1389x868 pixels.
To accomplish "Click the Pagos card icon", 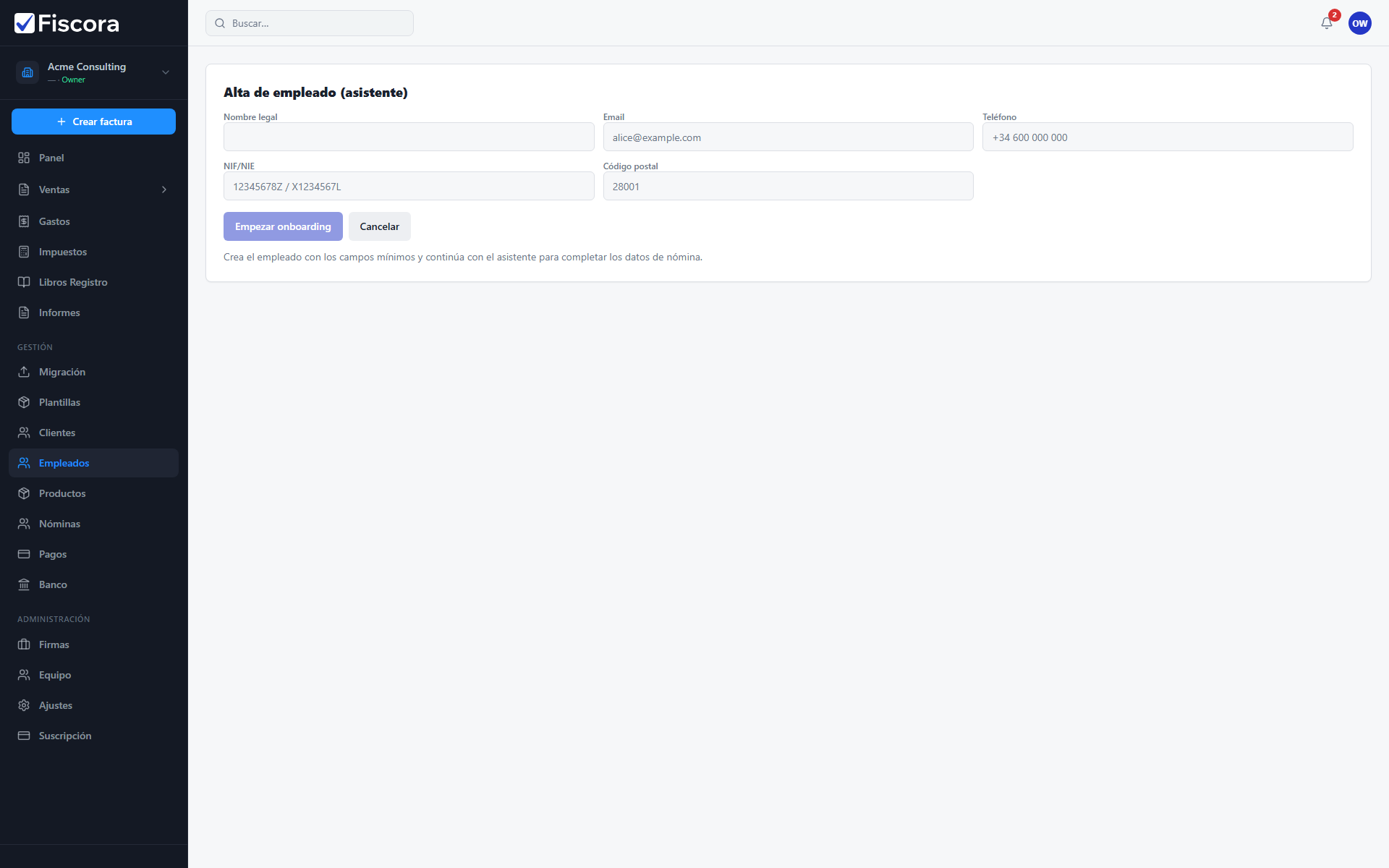I will 24,554.
